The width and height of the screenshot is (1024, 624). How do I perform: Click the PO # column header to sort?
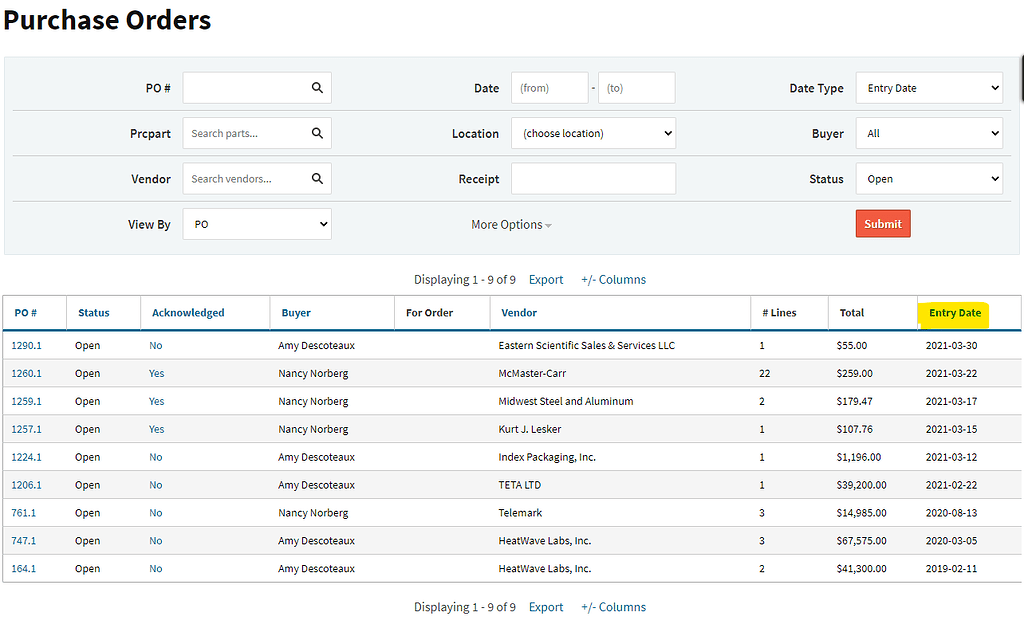[25, 313]
